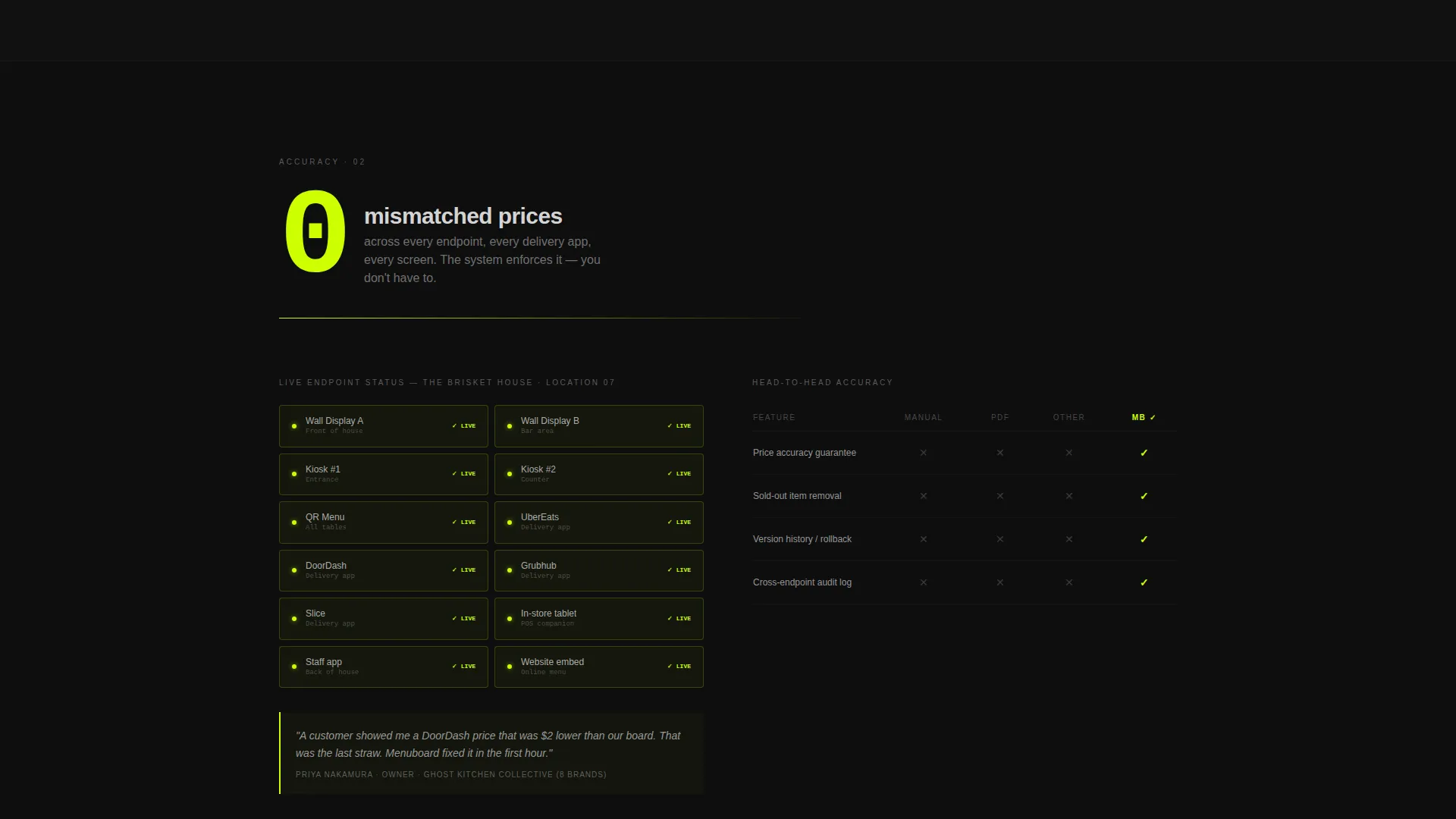Click 'Price accuracy guarantee' feature text
The width and height of the screenshot is (1456, 819).
pyautogui.click(x=805, y=453)
